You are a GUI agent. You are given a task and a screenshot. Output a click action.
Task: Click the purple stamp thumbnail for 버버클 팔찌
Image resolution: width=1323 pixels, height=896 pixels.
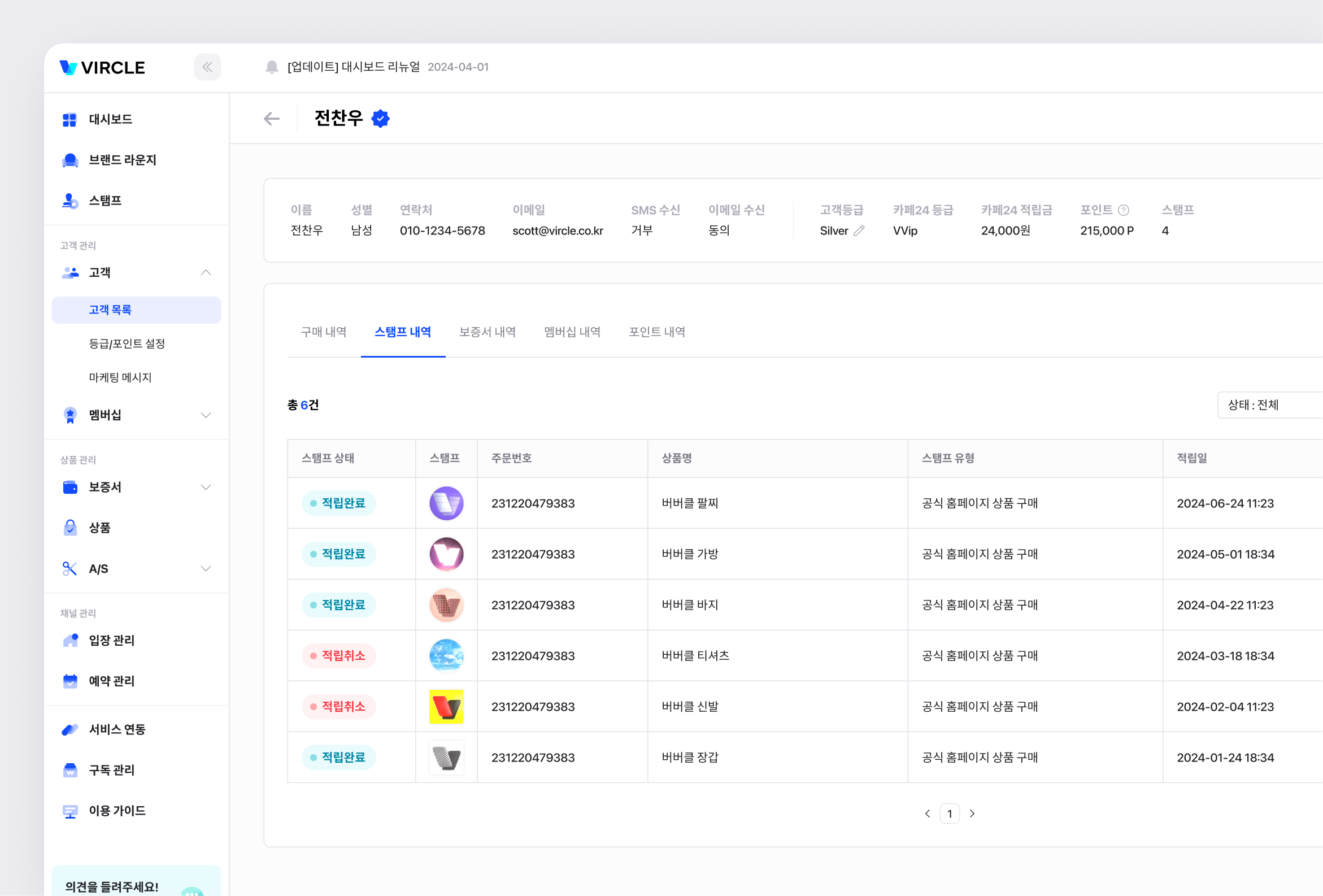[x=446, y=503]
